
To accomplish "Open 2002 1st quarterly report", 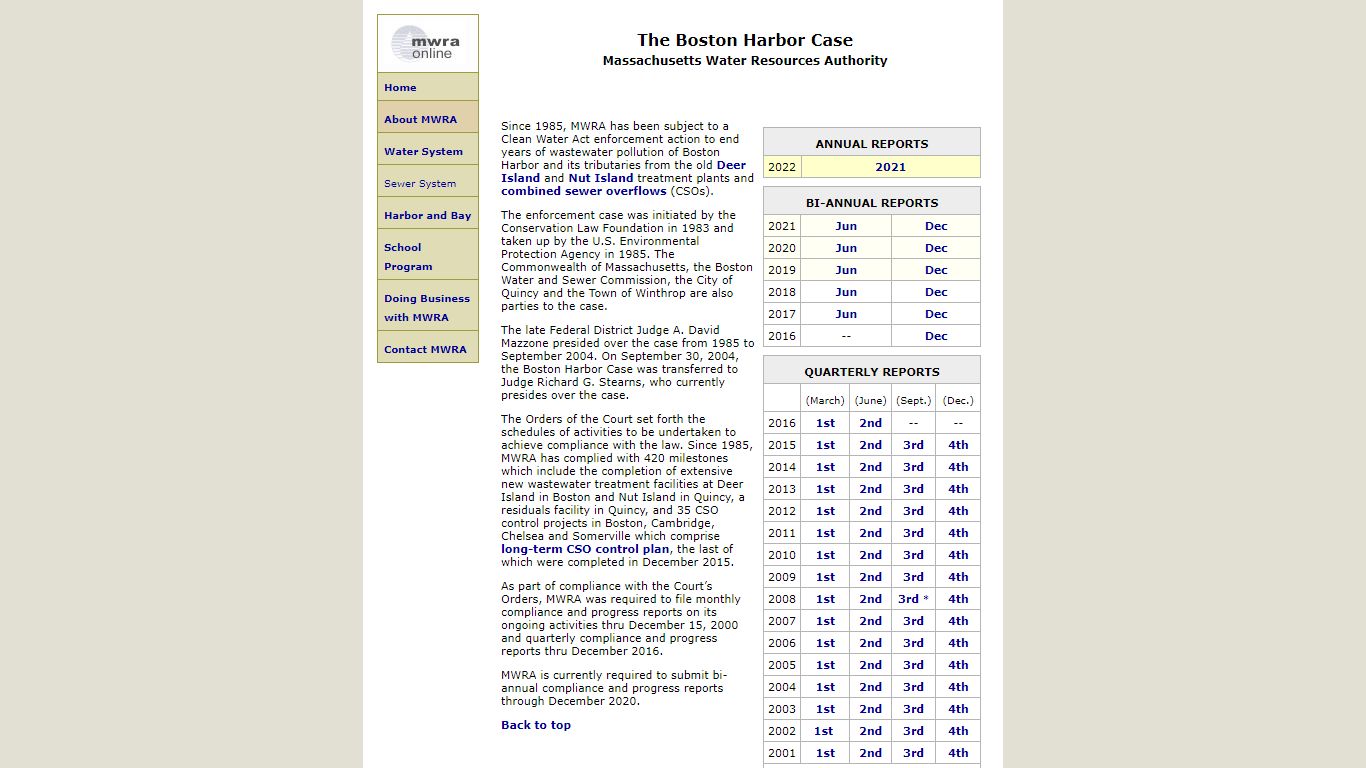I will (x=823, y=731).
